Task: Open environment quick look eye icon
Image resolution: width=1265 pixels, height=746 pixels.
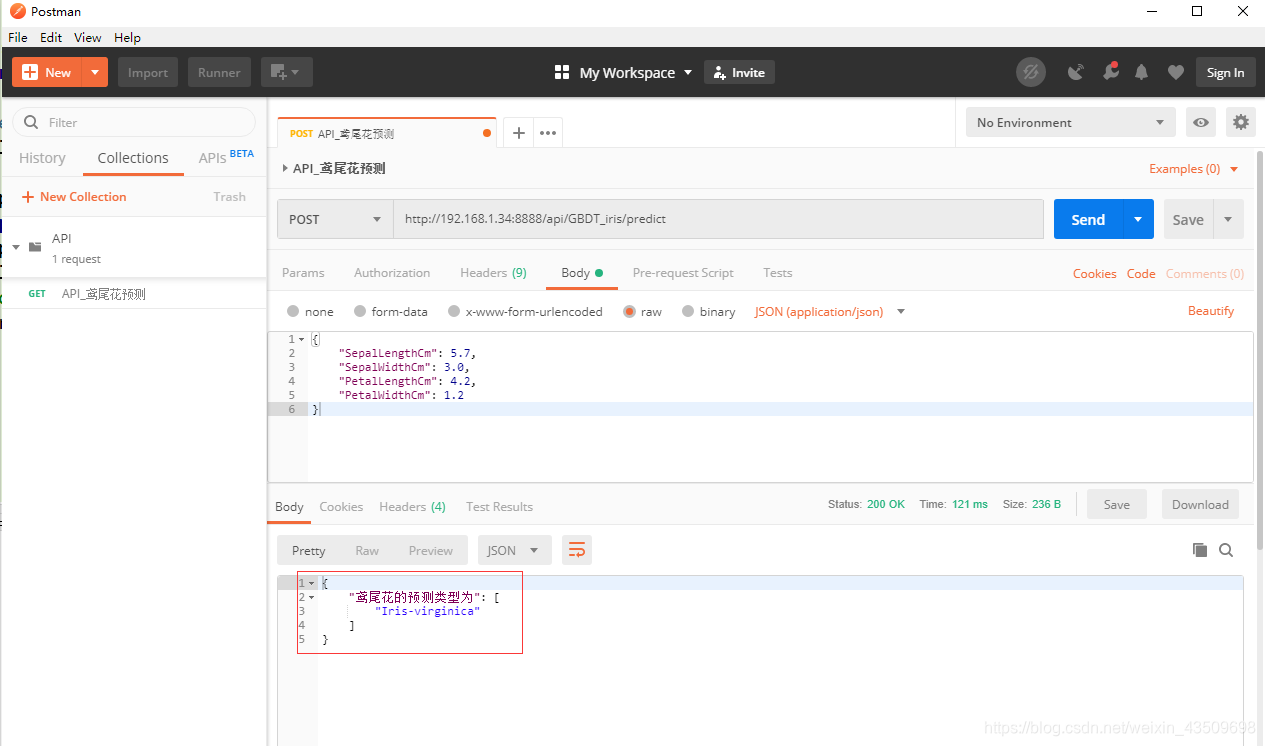Action: point(1201,123)
